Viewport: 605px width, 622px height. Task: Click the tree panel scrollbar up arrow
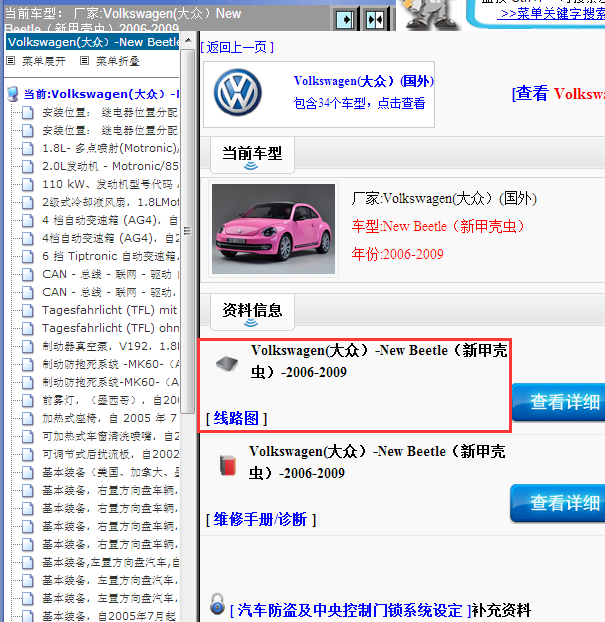pos(188,40)
